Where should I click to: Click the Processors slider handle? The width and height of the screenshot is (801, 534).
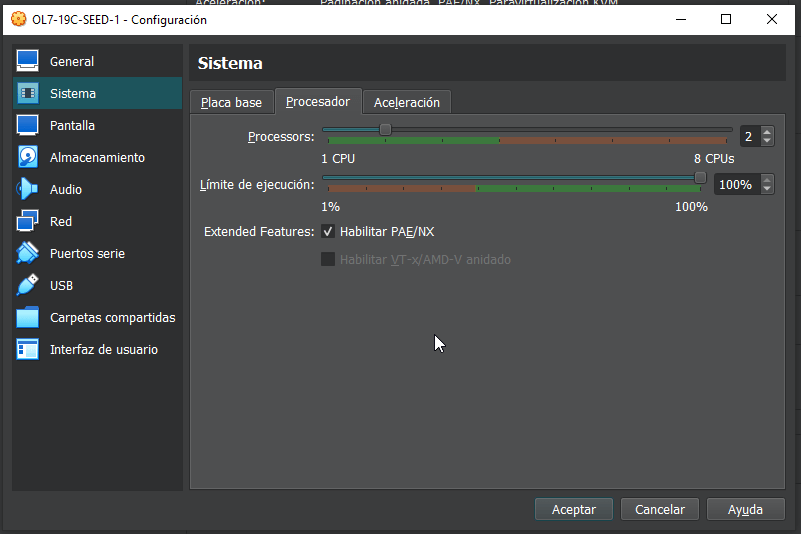[385, 129]
